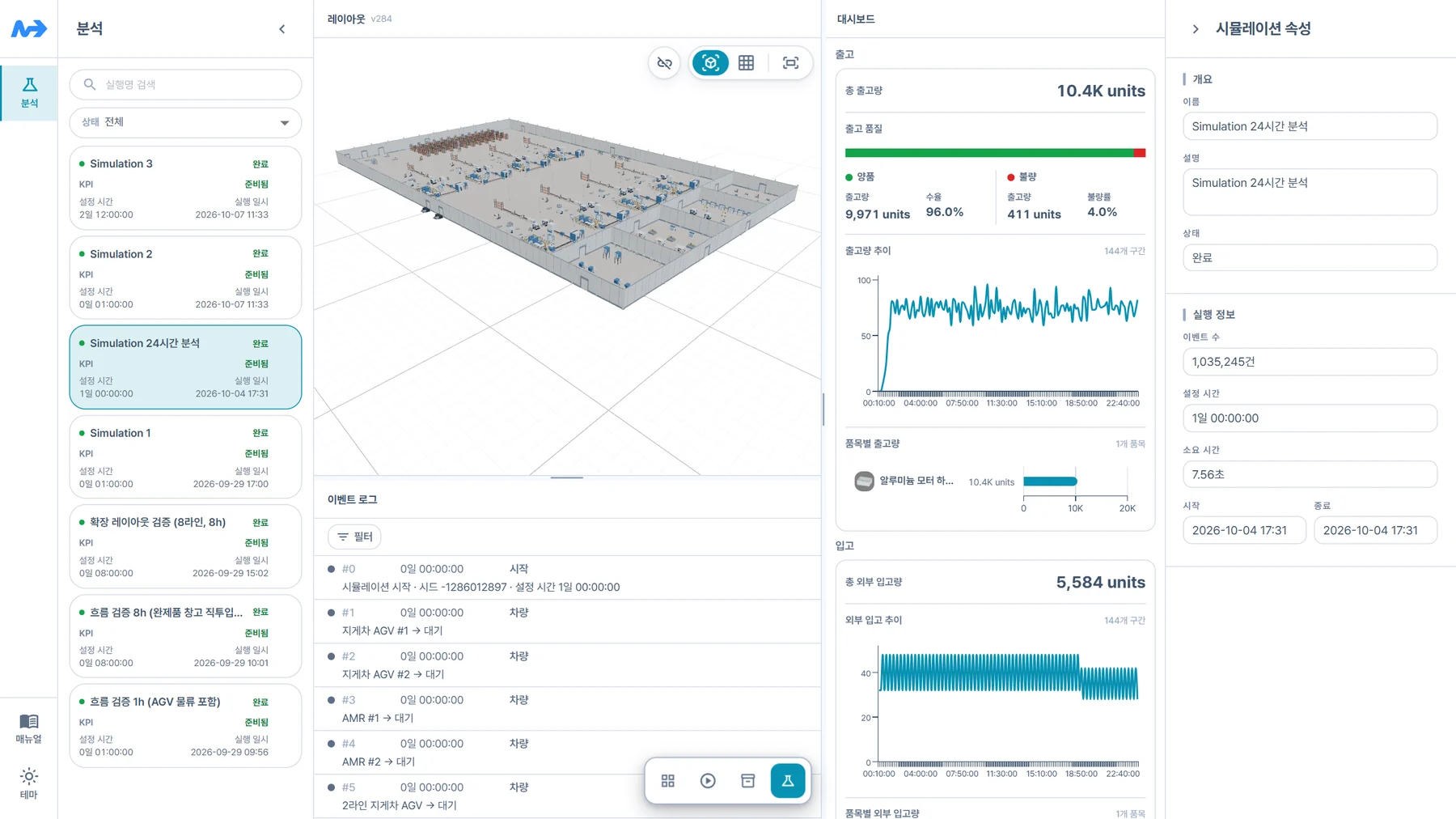Screen dimensions: 1456x819
Task: Click event row #3 AMR #1 → 대기
Action: point(567,709)
